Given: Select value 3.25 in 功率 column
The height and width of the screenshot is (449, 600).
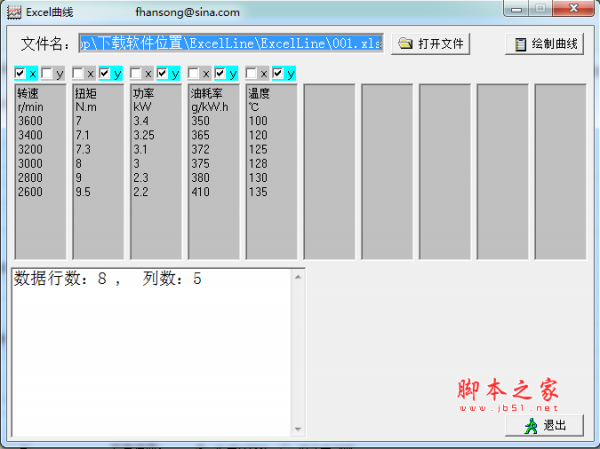Looking at the screenshot, I should click(x=144, y=135).
